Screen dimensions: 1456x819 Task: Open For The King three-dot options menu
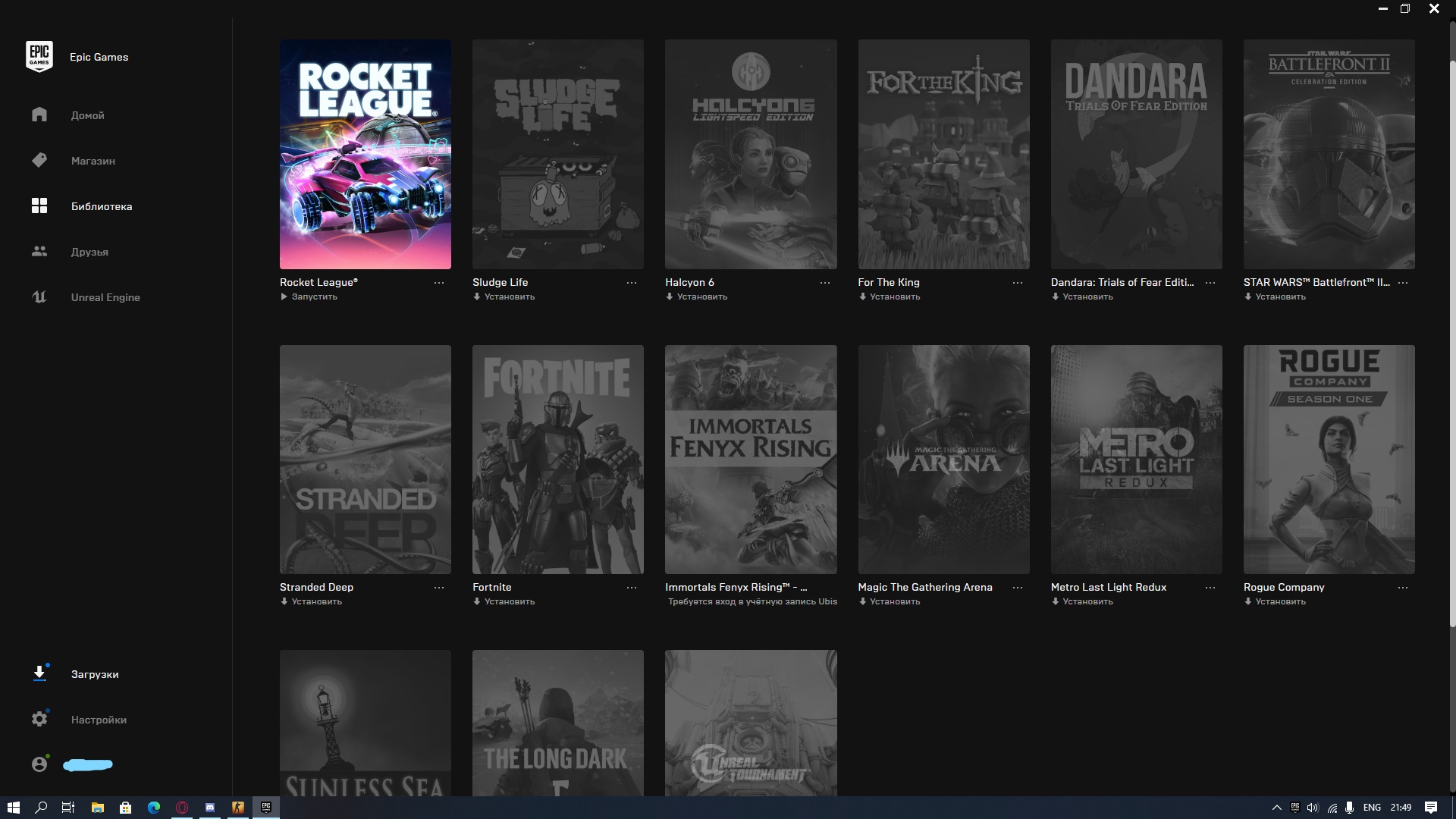tap(1018, 282)
